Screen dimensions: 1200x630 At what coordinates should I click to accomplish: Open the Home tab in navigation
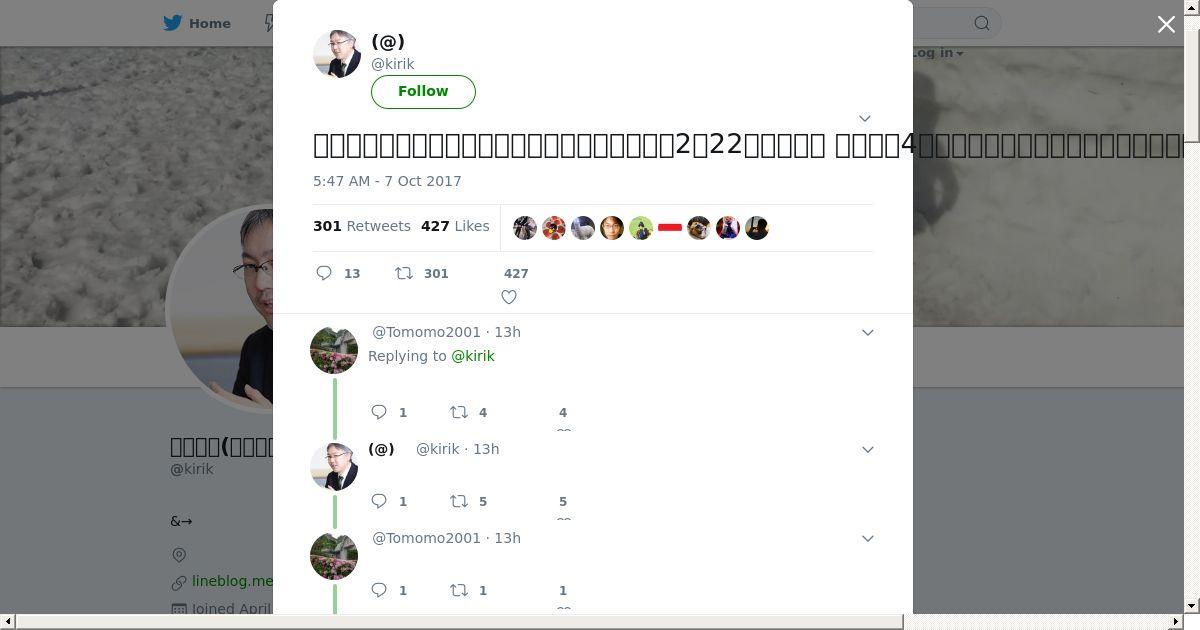(x=198, y=23)
